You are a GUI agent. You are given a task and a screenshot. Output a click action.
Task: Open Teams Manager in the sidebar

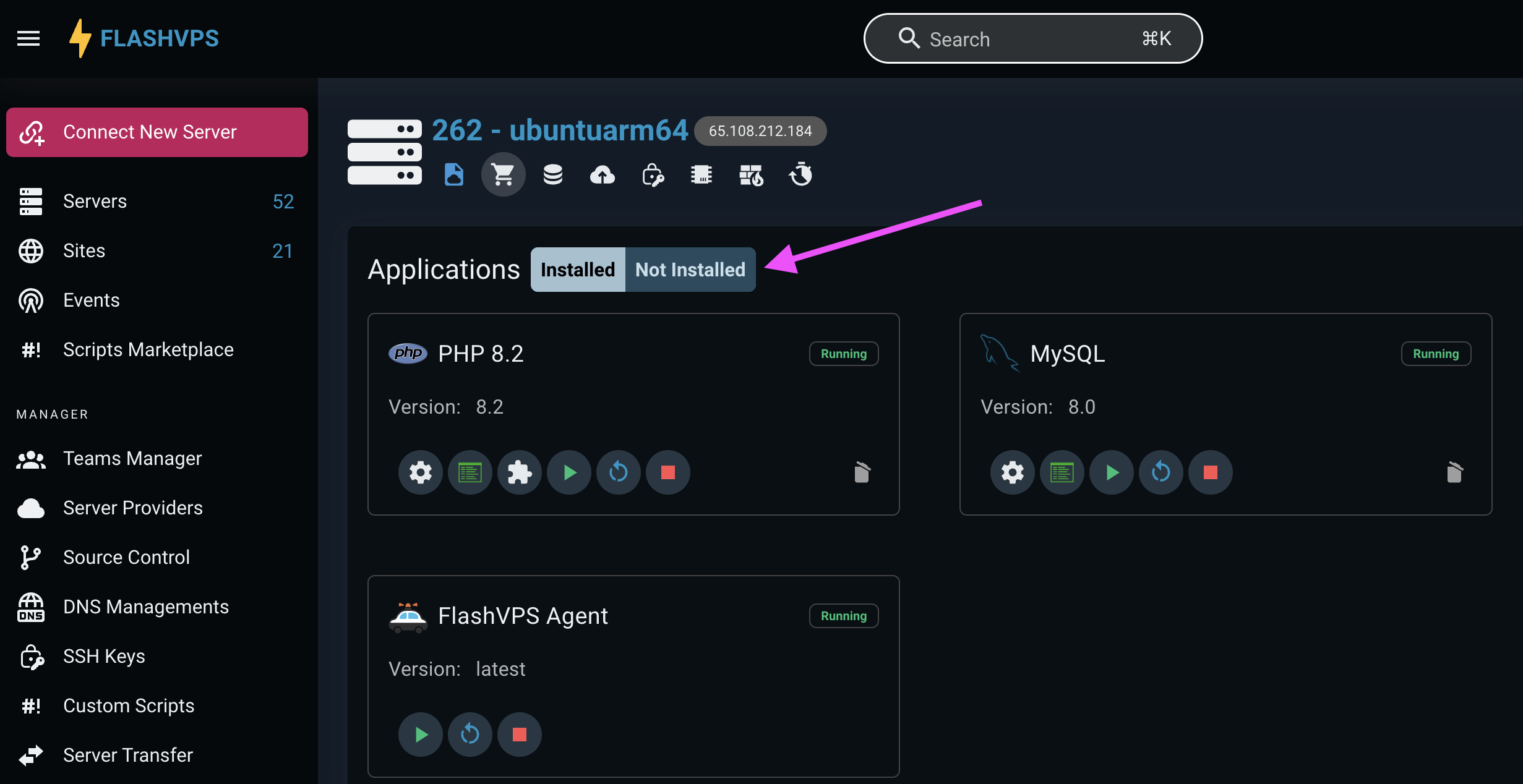(132, 458)
